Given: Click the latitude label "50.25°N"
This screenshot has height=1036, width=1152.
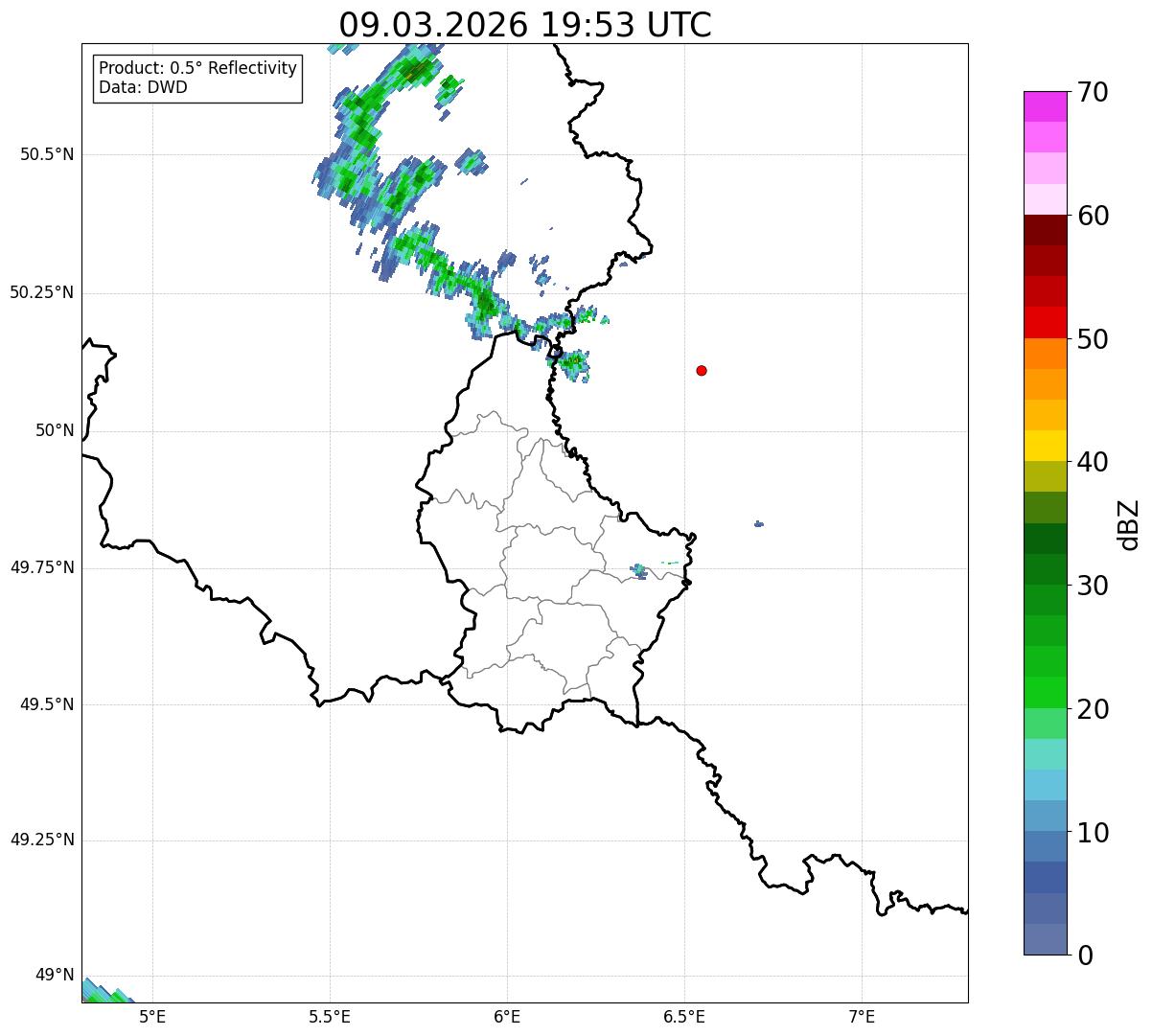Looking at the screenshot, I should [42, 292].
